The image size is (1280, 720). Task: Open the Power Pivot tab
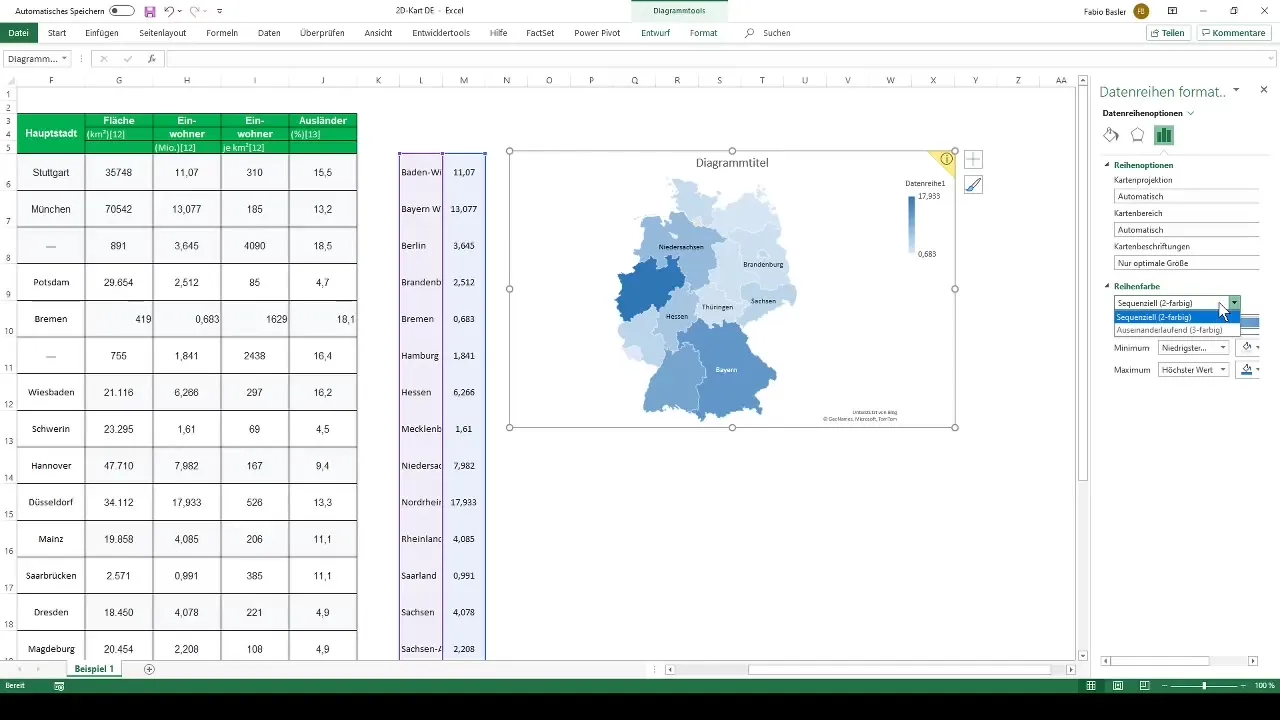(x=597, y=33)
